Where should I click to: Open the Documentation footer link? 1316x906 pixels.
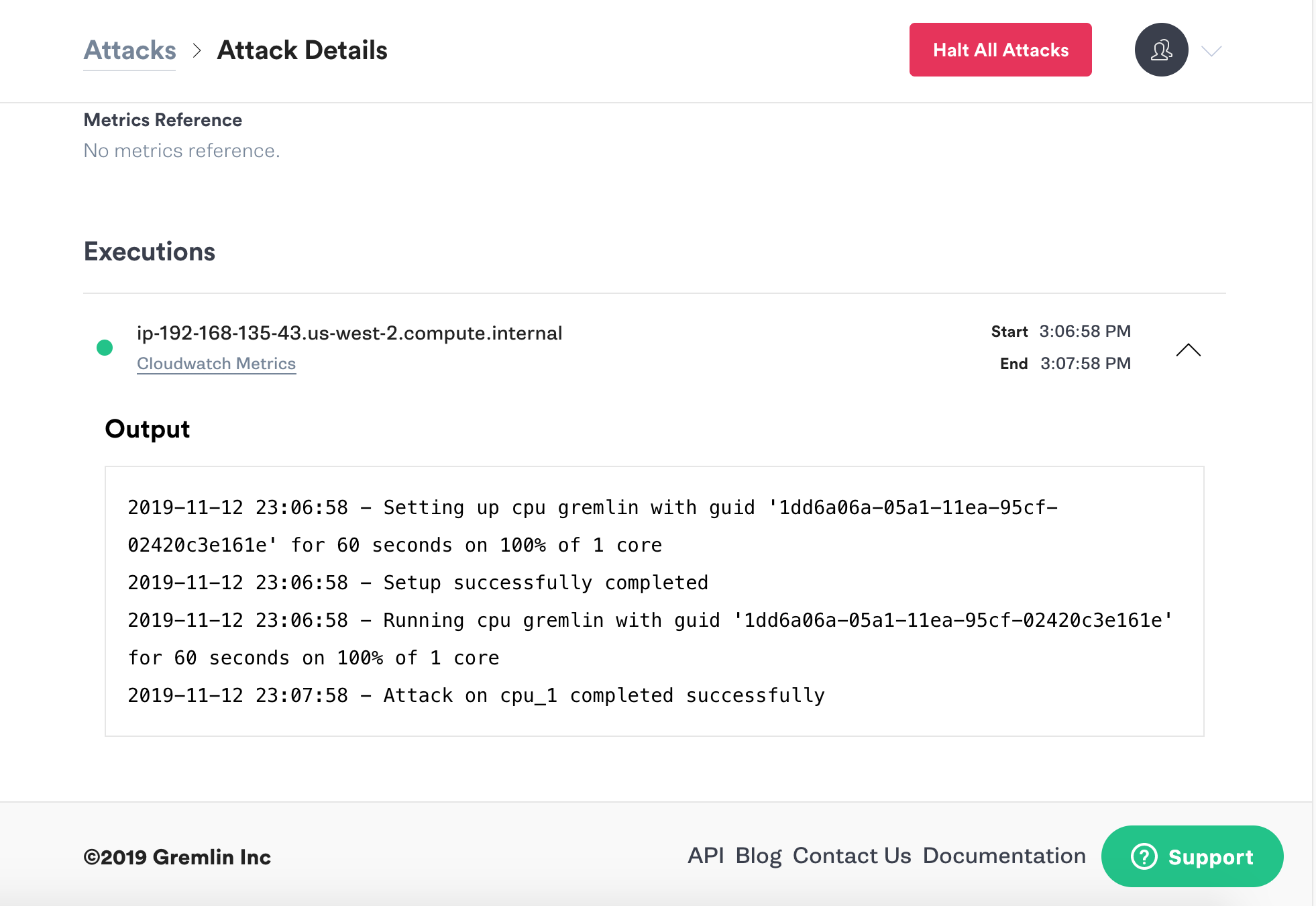tap(1004, 856)
